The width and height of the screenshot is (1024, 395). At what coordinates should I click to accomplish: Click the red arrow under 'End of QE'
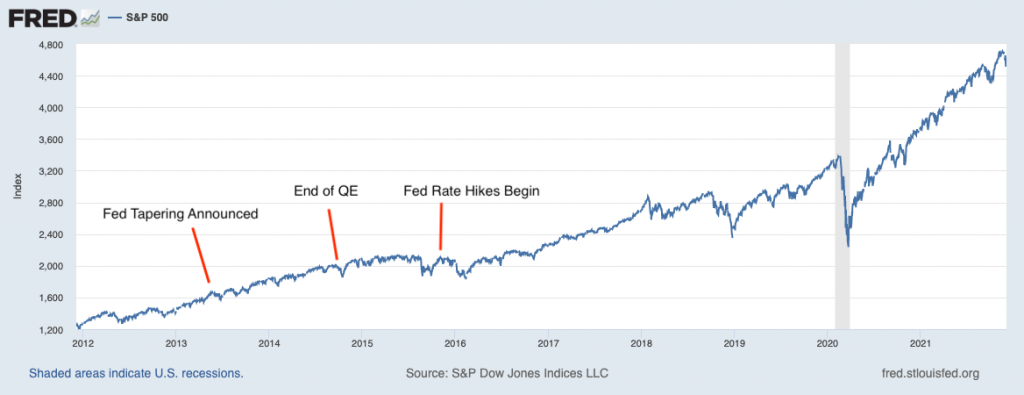coord(333,234)
